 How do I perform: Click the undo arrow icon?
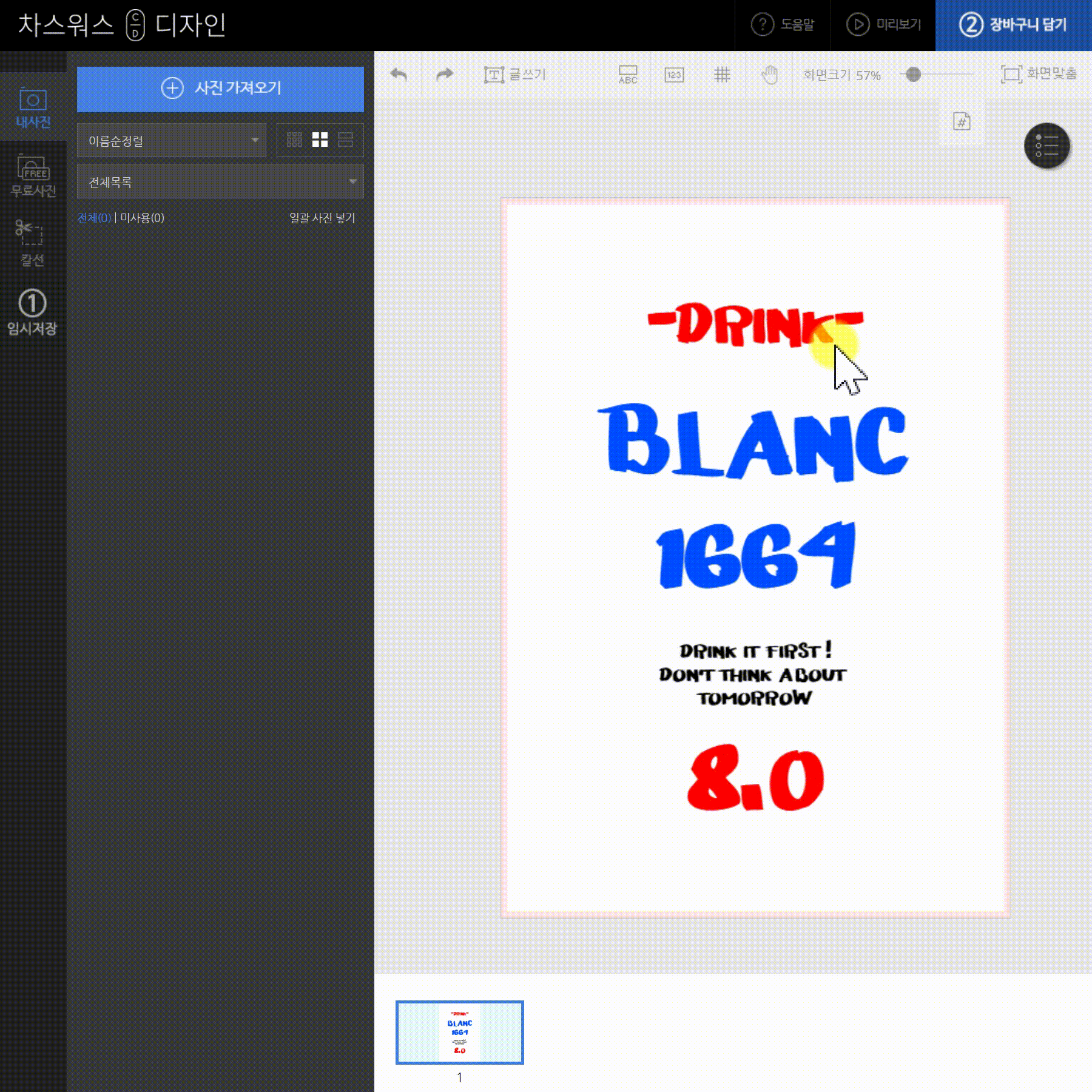(399, 75)
